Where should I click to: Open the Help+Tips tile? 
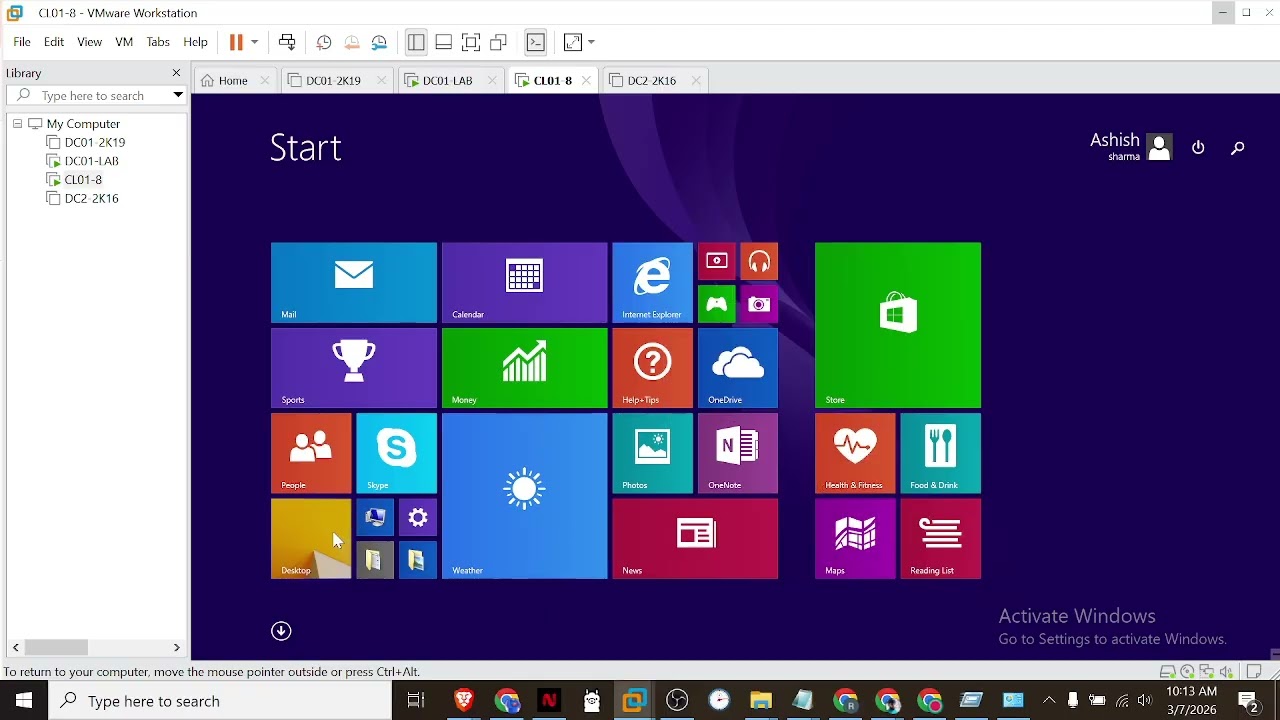653,368
